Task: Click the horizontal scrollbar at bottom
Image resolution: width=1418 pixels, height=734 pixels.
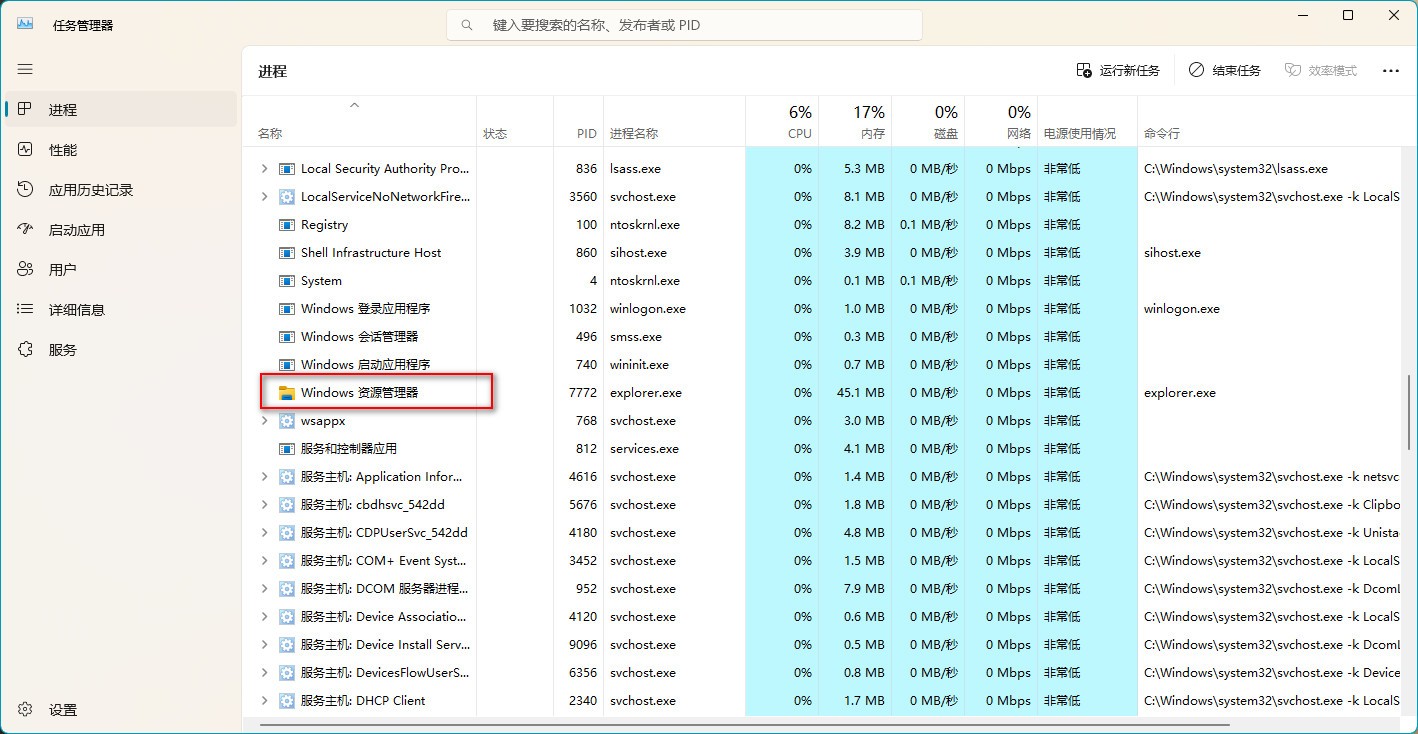Action: 744,723
